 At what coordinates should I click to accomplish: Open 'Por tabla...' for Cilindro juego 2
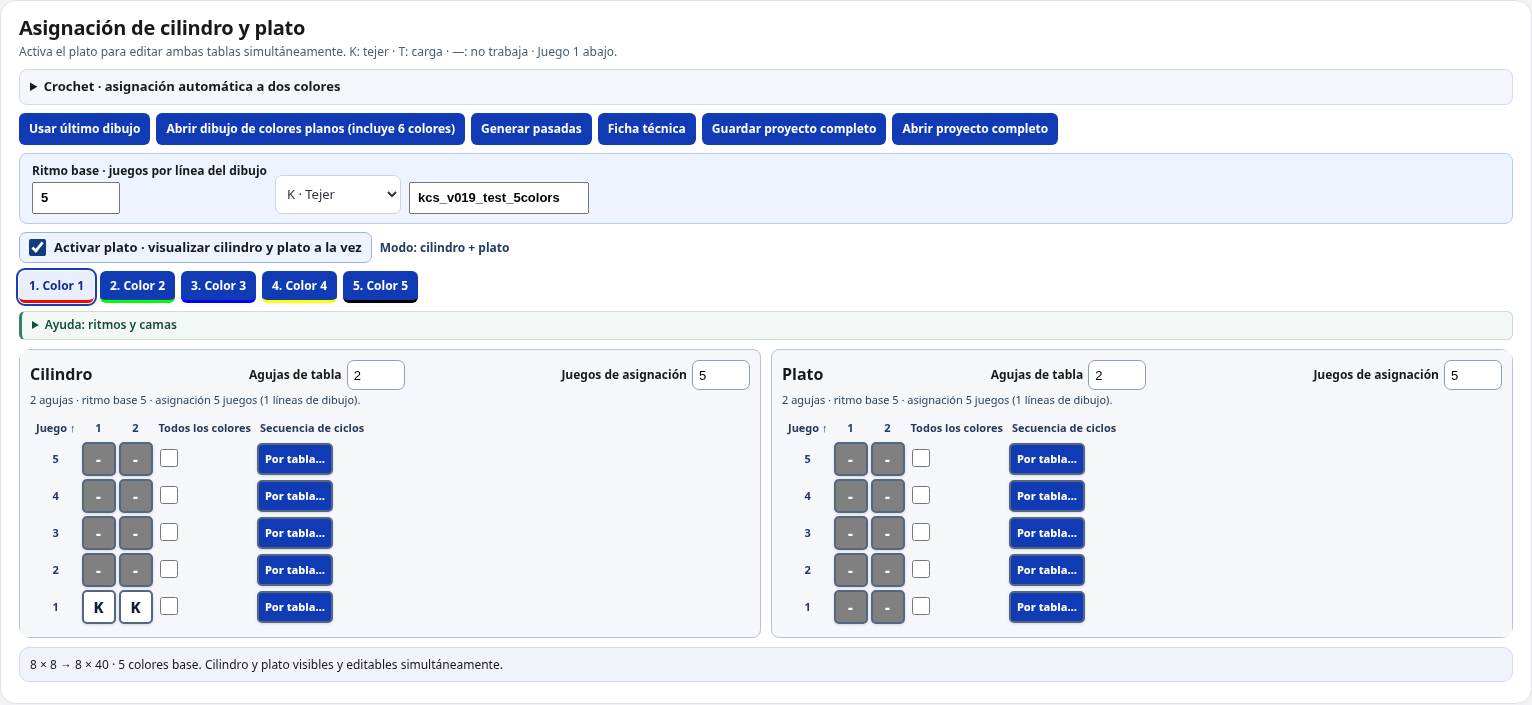tap(295, 570)
